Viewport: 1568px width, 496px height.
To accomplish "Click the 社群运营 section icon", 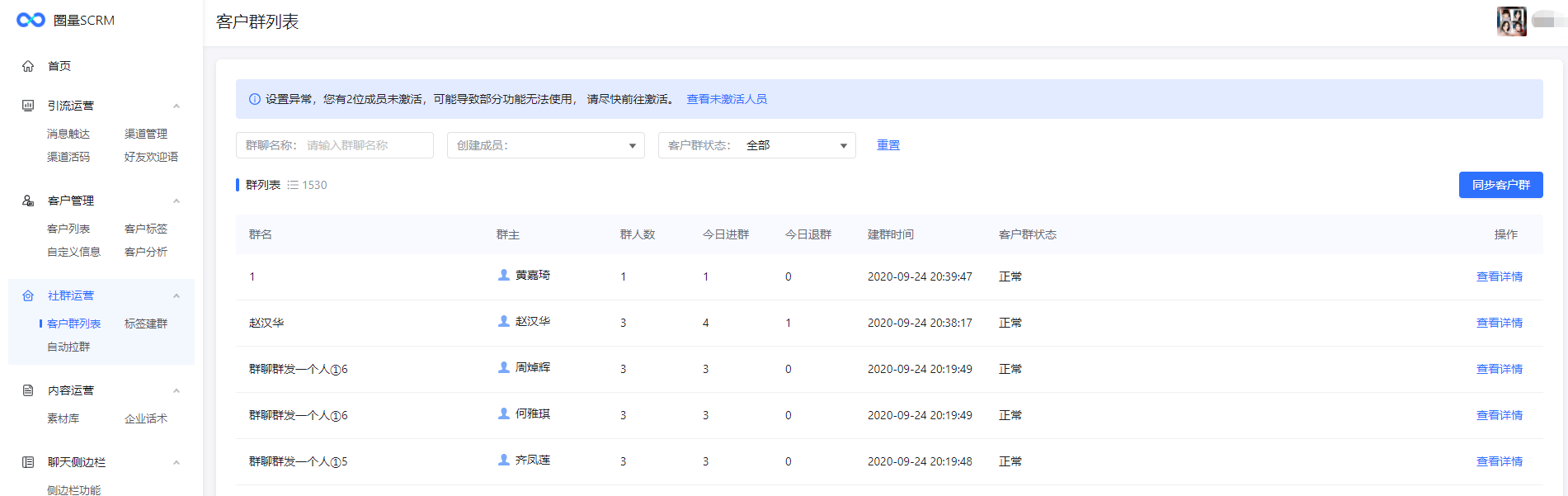I will click(28, 295).
